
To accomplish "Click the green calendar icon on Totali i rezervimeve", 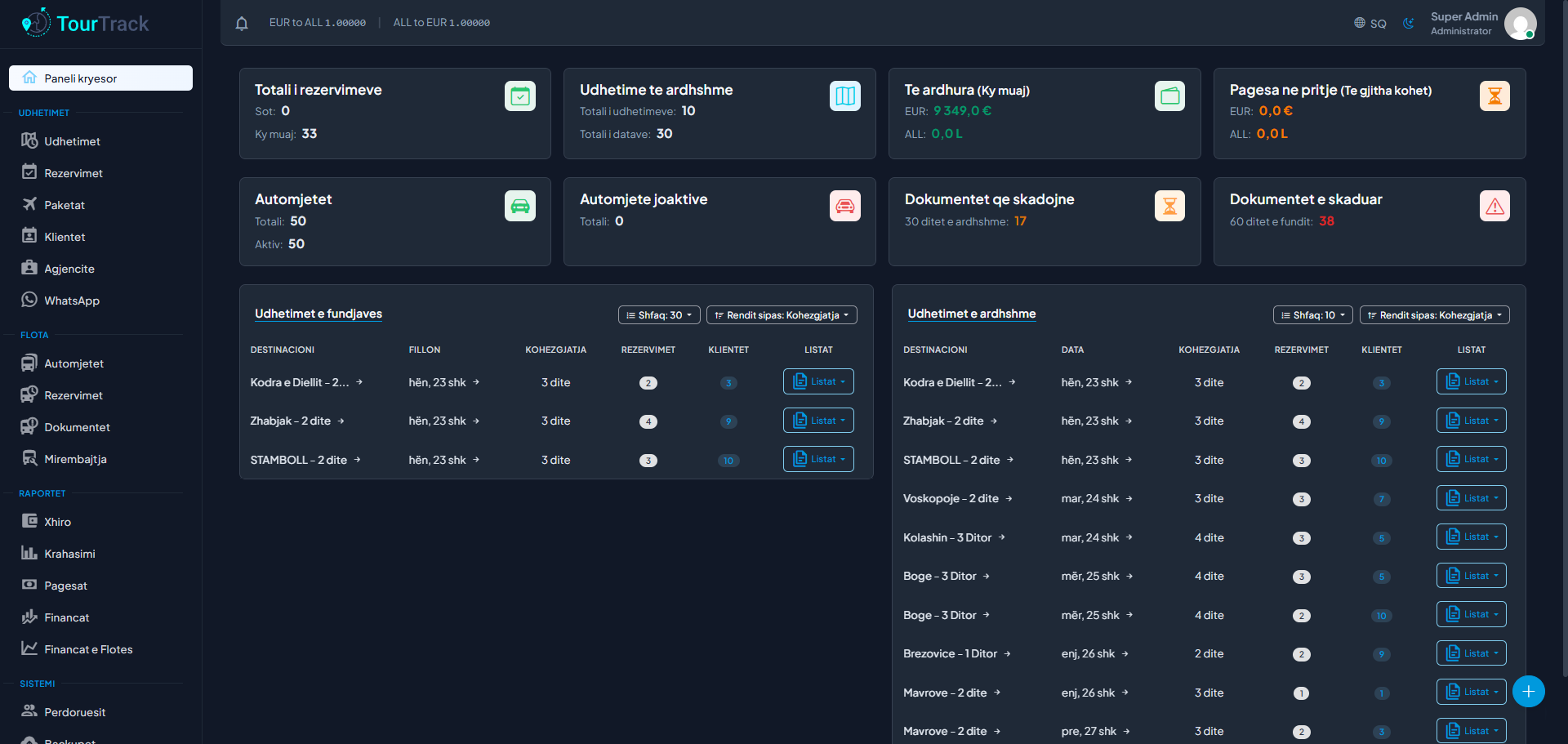I will [519, 96].
